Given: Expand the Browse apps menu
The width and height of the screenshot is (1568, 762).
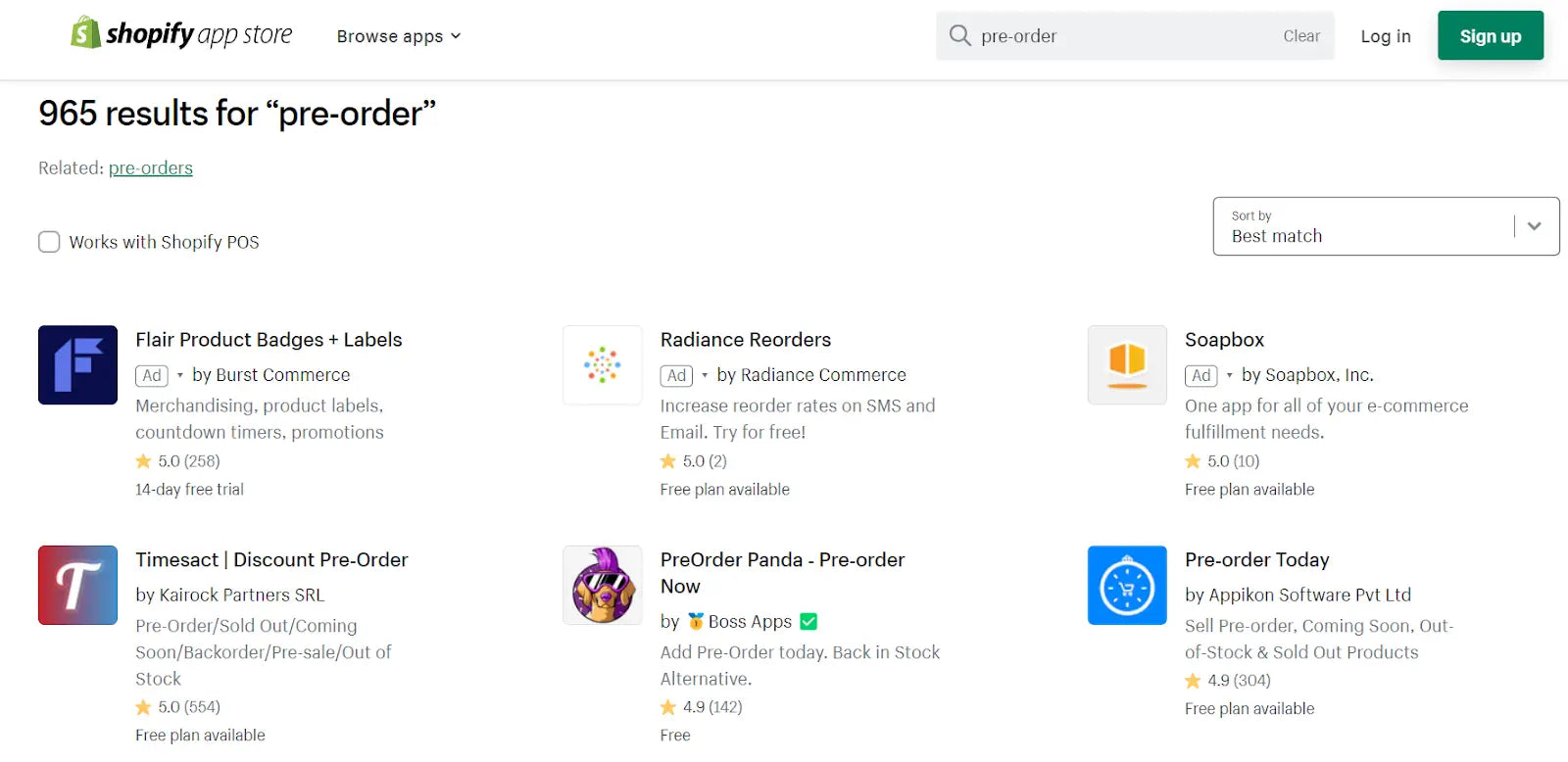Looking at the screenshot, I should tap(399, 36).
